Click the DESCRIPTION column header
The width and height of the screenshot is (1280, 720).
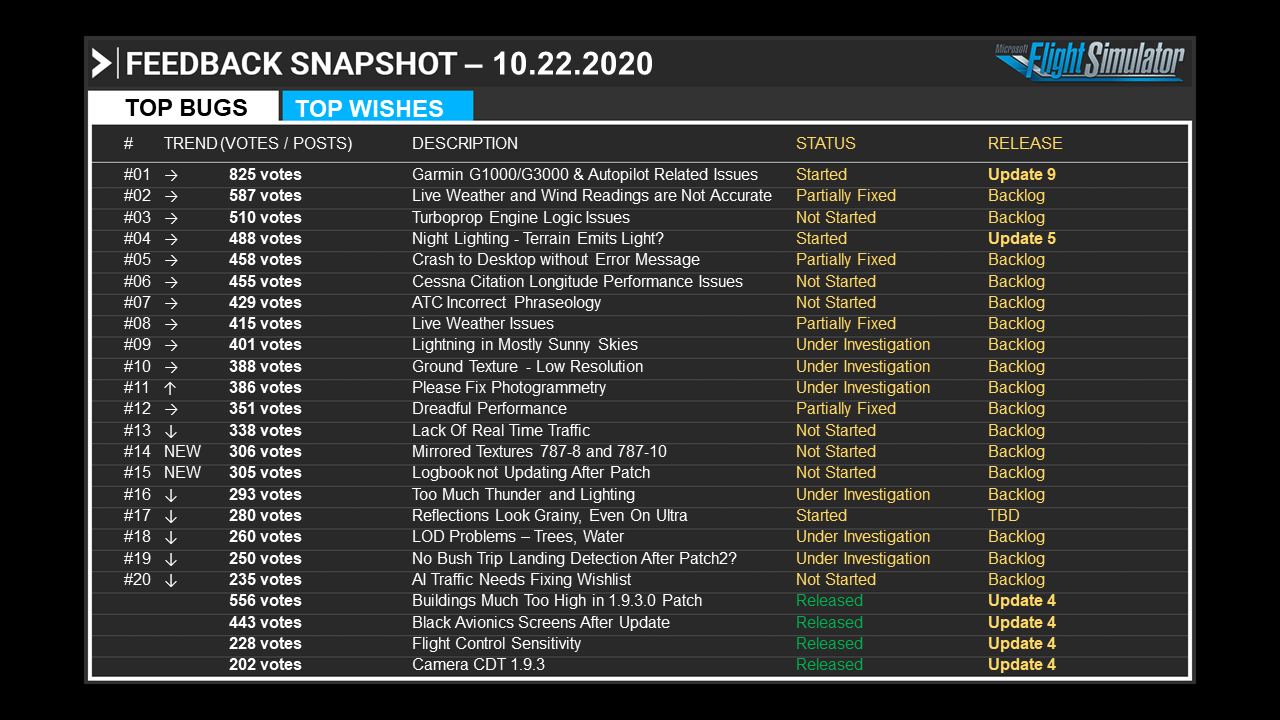(465, 143)
